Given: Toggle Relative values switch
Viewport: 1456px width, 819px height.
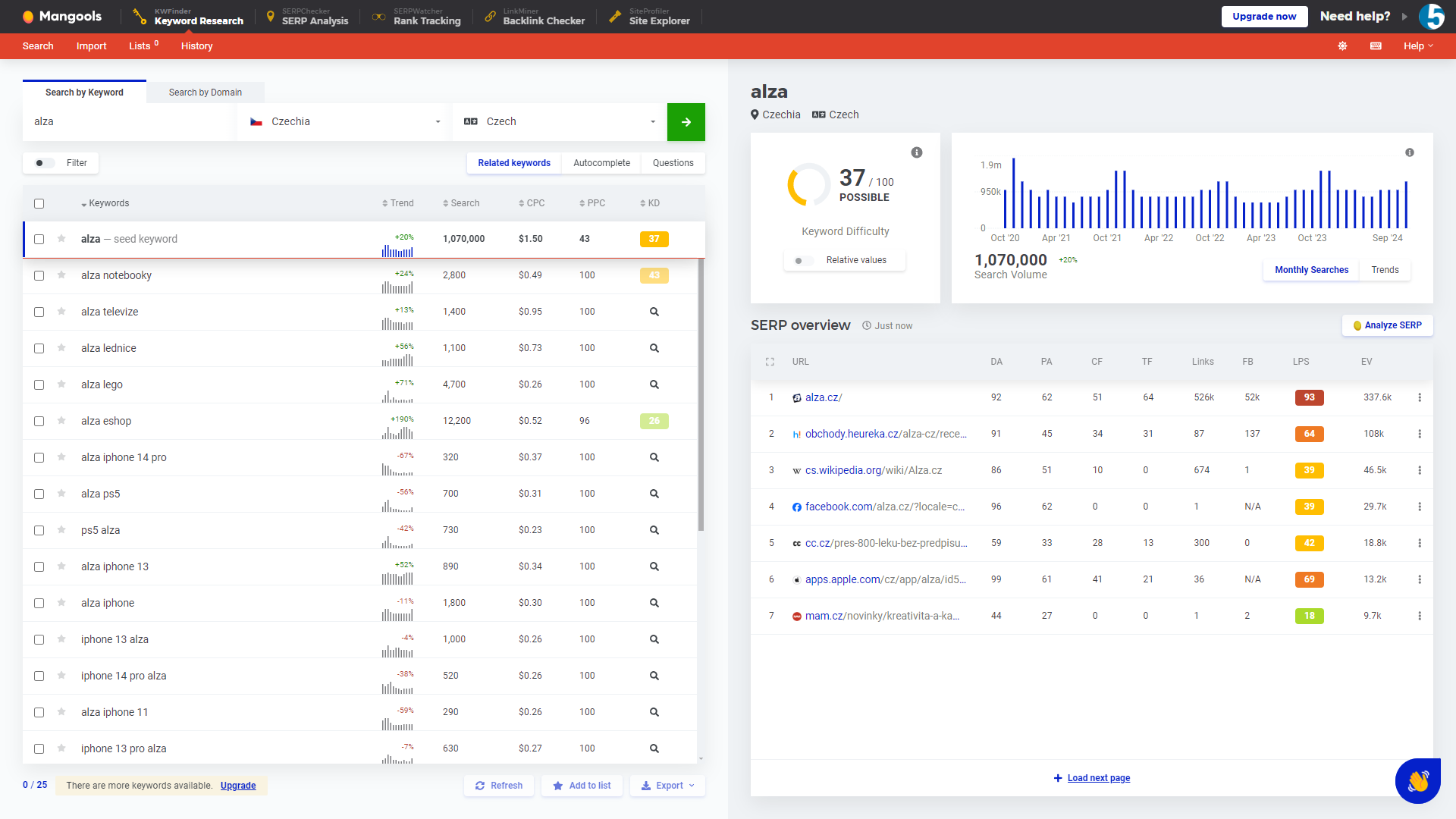Looking at the screenshot, I should tap(803, 260).
